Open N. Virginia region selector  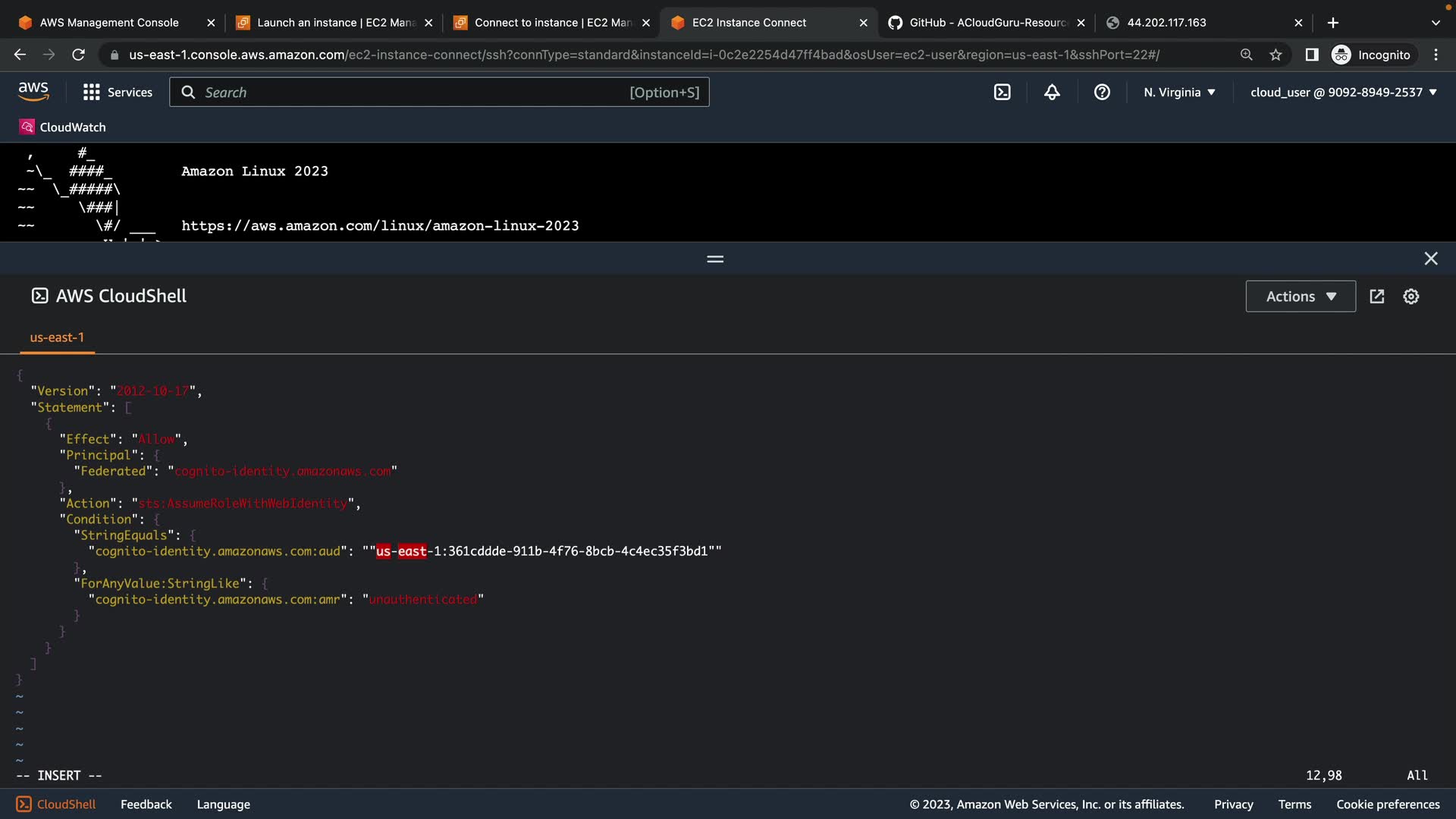click(1179, 93)
